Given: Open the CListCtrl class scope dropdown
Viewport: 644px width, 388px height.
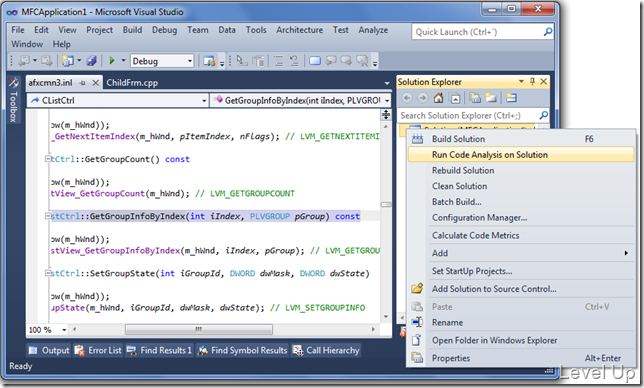Looking at the screenshot, I should [204, 101].
